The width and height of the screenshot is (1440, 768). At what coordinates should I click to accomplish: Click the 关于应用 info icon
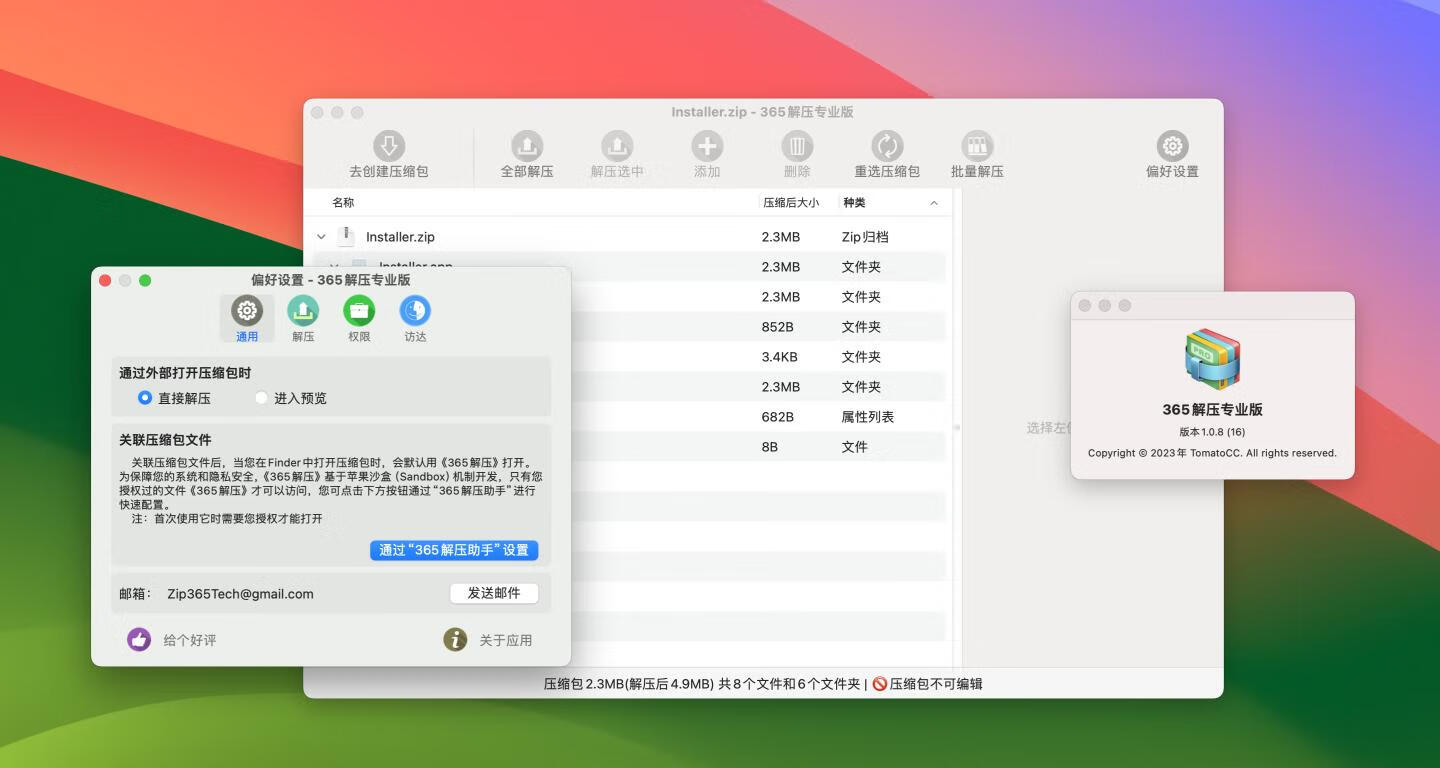pos(455,639)
